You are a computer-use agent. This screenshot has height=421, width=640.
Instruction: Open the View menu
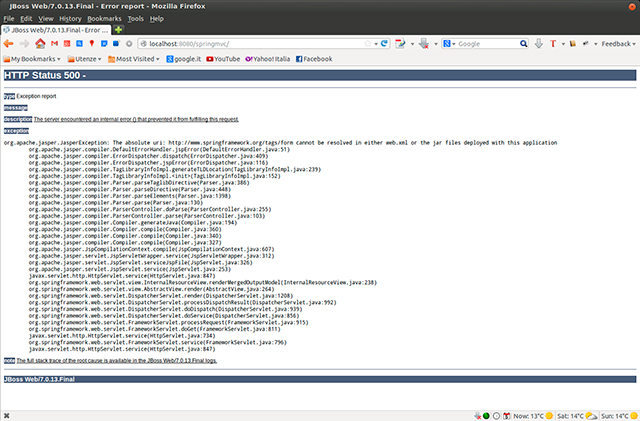coord(46,18)
